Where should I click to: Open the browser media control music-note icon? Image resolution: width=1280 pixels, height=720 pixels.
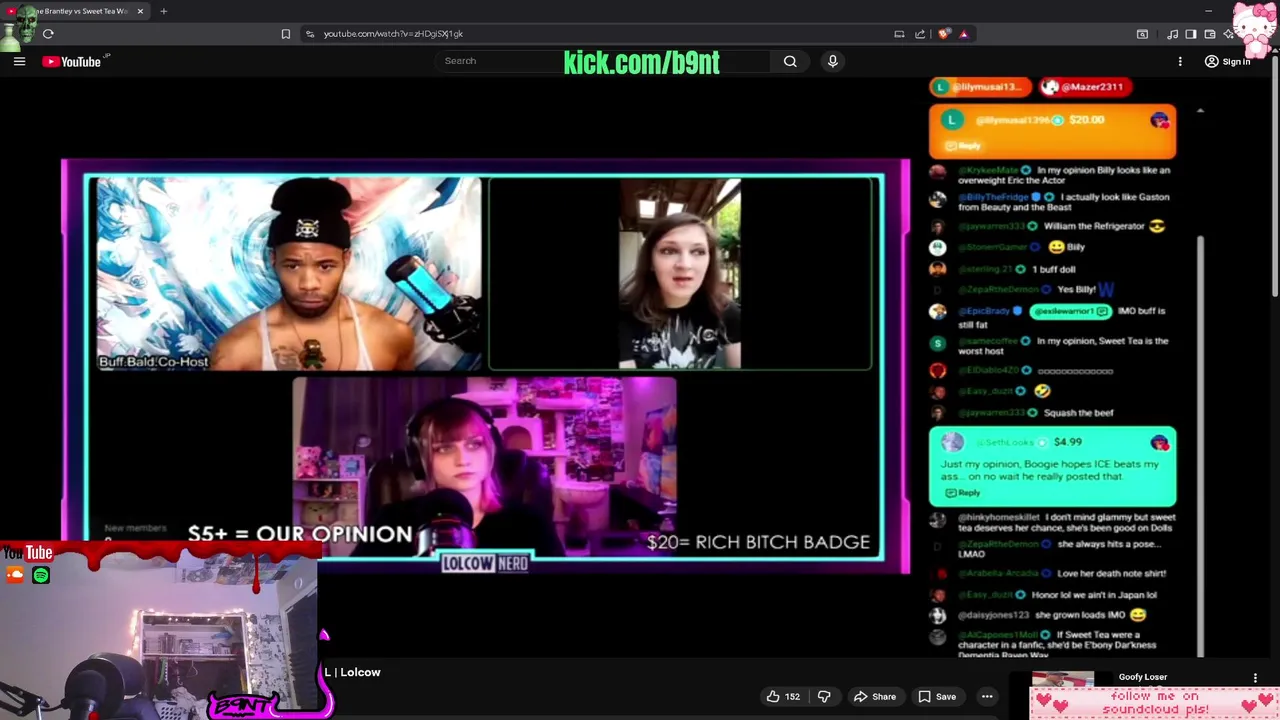(x=1172, y=34)
